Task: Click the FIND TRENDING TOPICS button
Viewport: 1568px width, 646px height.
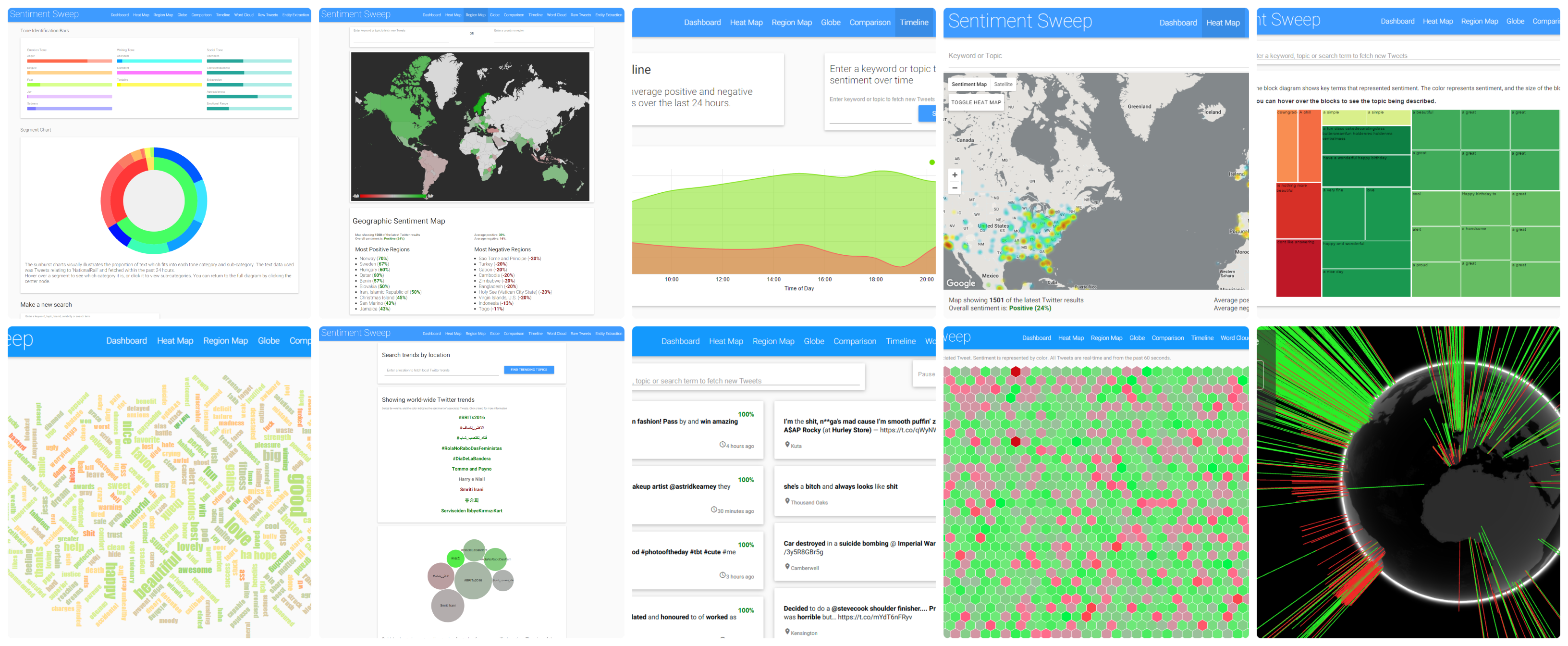Action: (x=528, y=370)
